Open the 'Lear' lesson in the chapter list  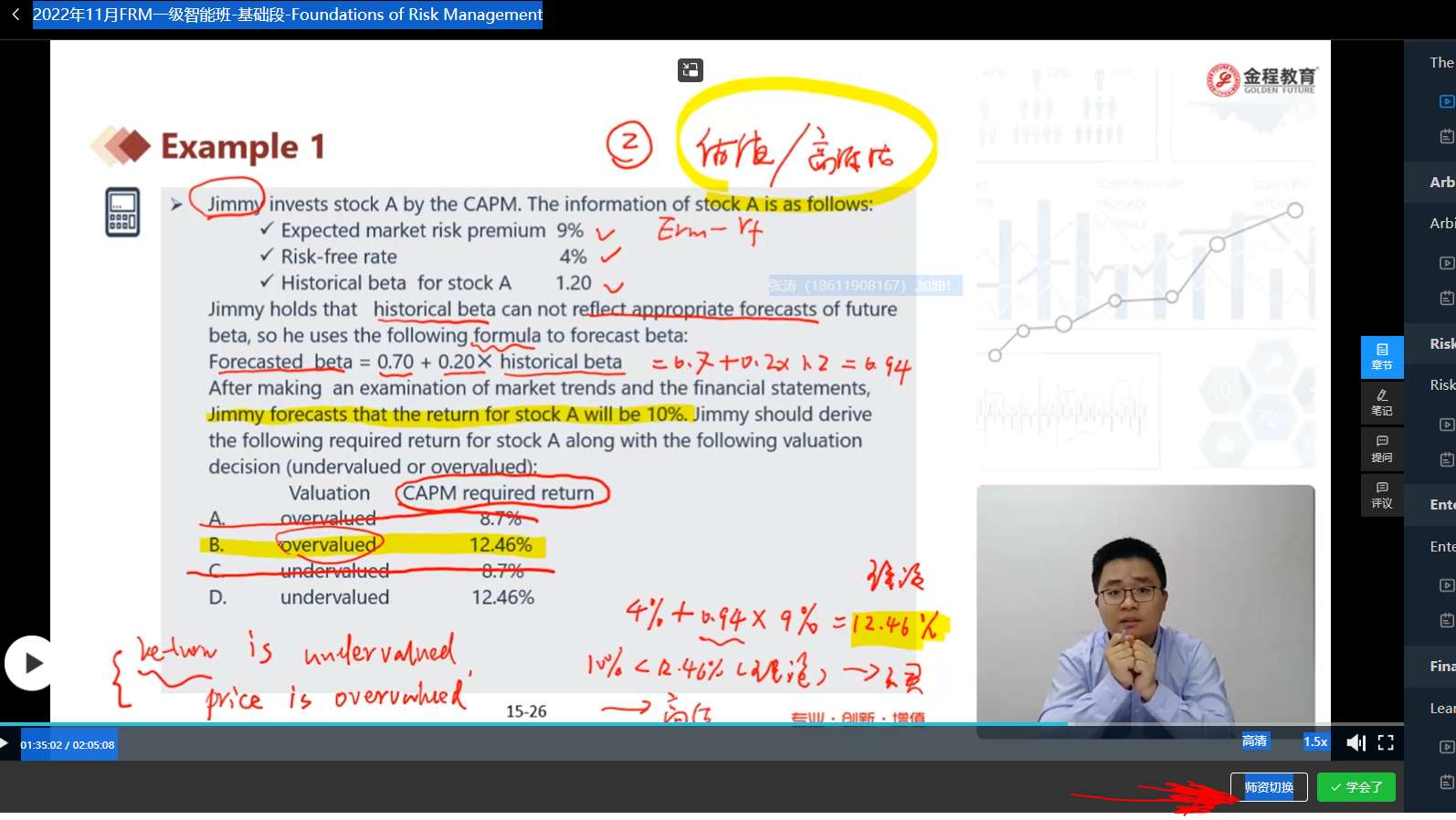(x=1442, y=708)
